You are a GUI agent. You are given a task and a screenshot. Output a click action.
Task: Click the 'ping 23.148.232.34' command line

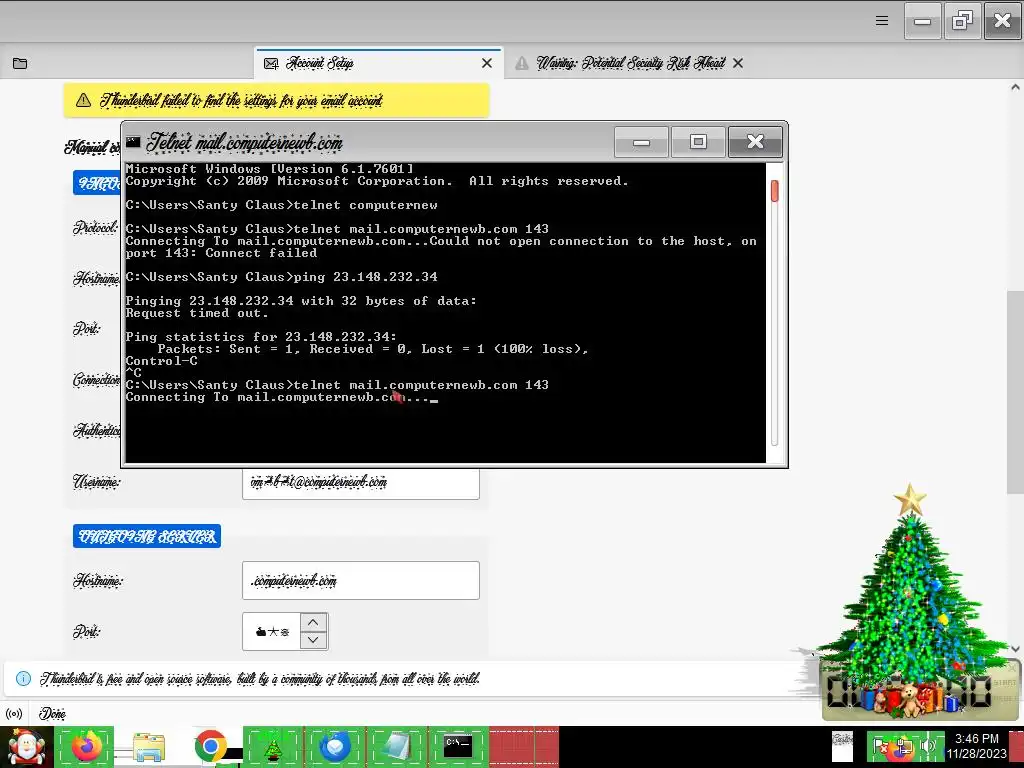[x=281, y=277]
